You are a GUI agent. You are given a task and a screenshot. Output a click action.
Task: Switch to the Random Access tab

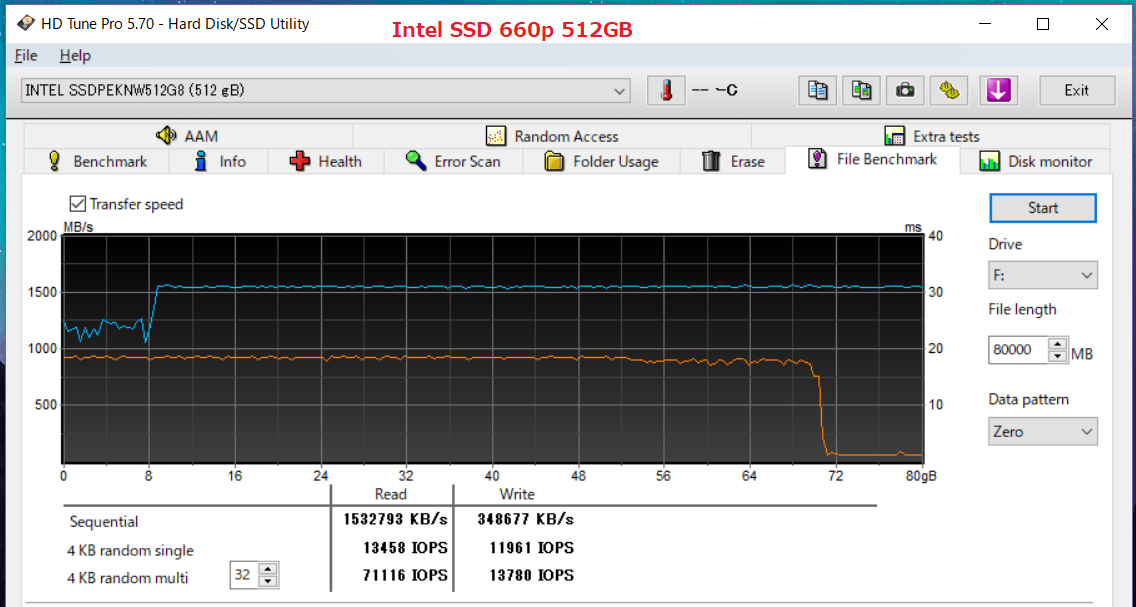tap(552, 136)
